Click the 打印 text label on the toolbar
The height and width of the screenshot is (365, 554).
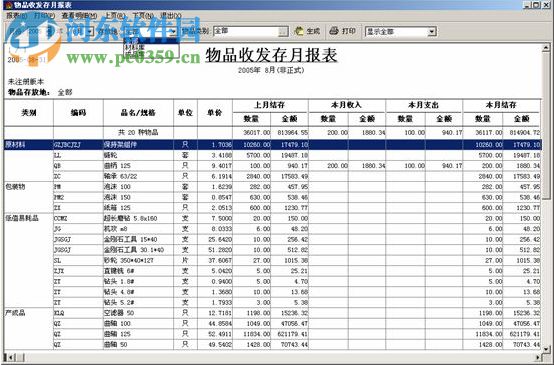coord(348,31)
